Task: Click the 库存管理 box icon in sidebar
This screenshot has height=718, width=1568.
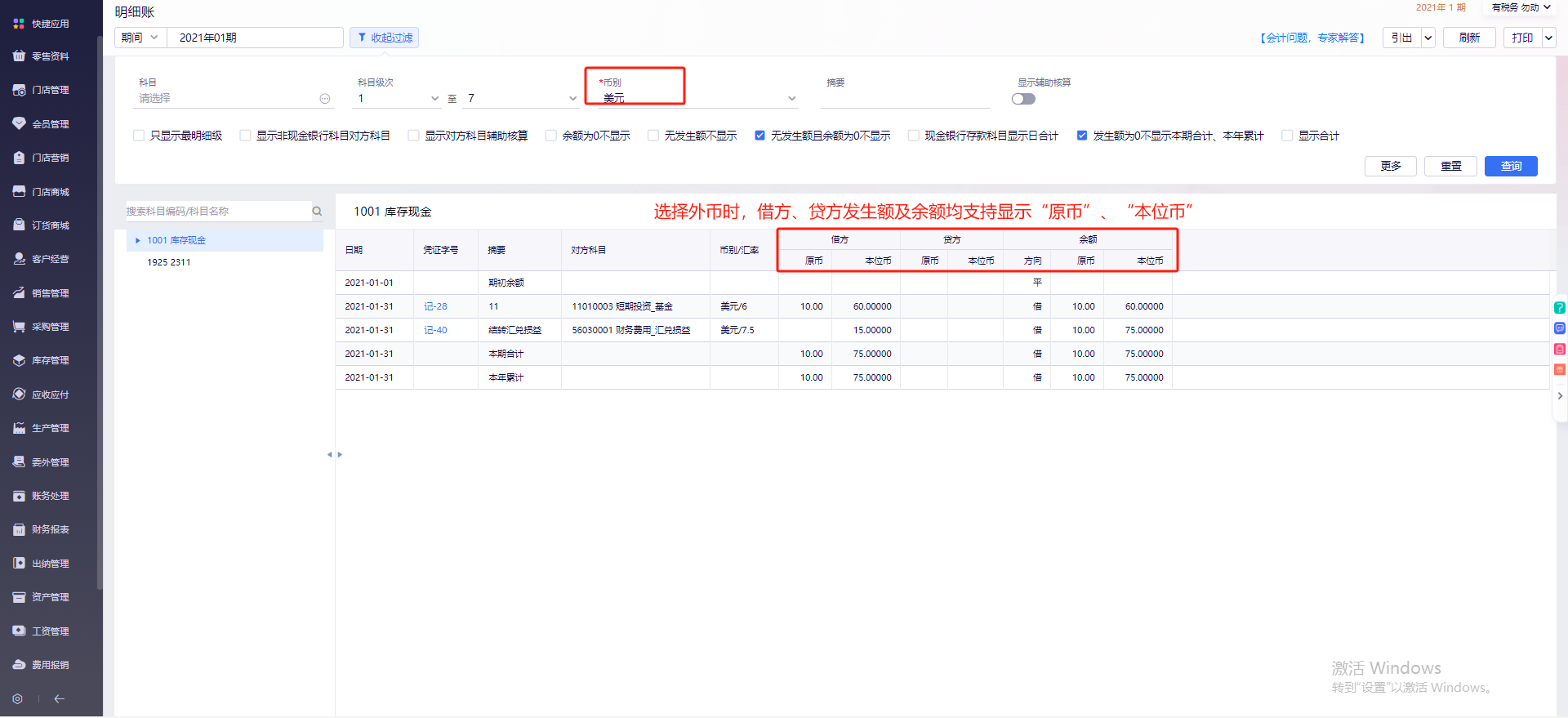Action: 19,360
